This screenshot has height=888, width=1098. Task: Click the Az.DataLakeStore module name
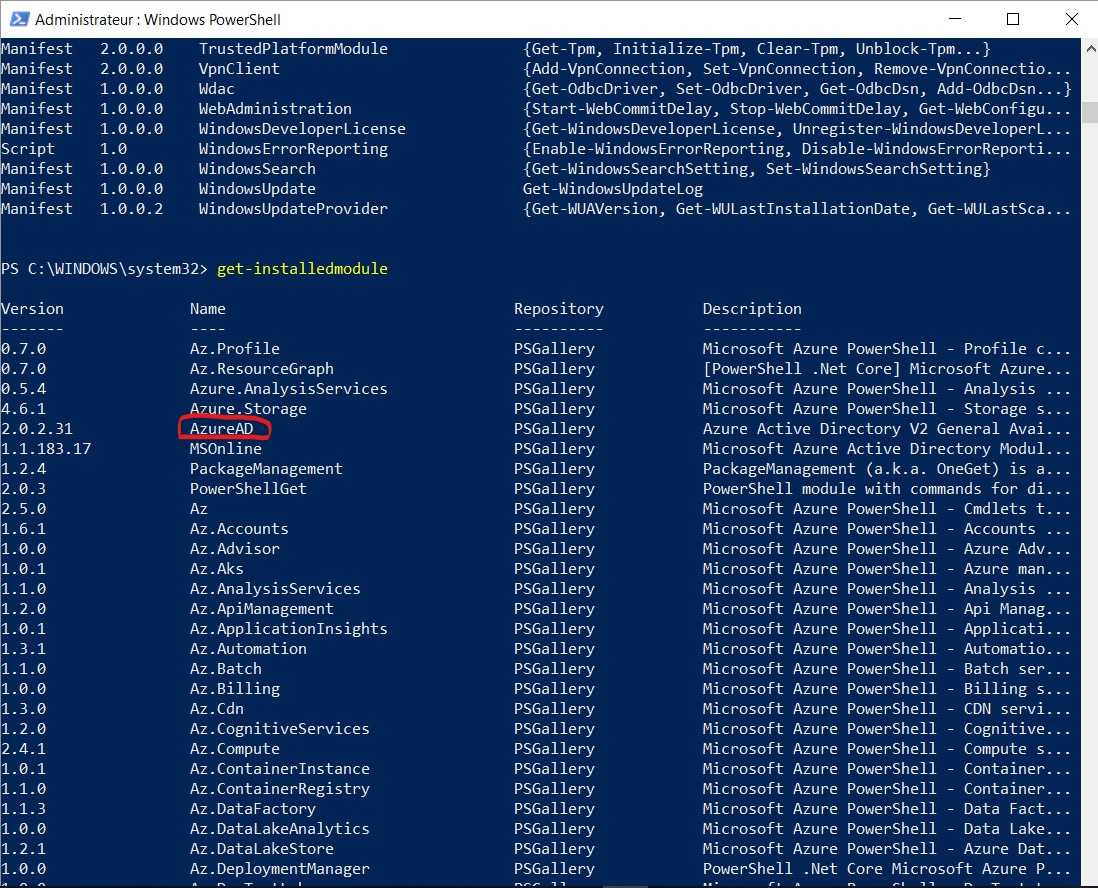(261, 849)
